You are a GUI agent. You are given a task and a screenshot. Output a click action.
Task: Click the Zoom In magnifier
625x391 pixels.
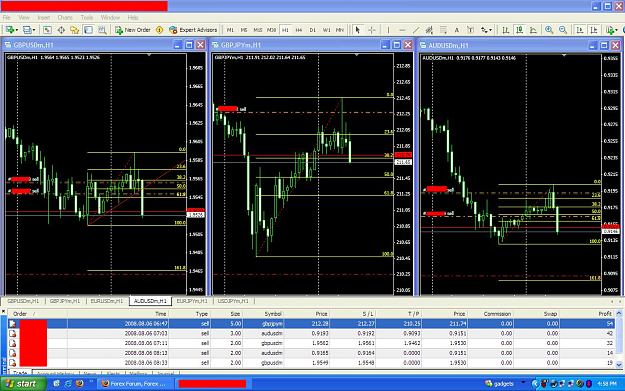click(549, 30)
